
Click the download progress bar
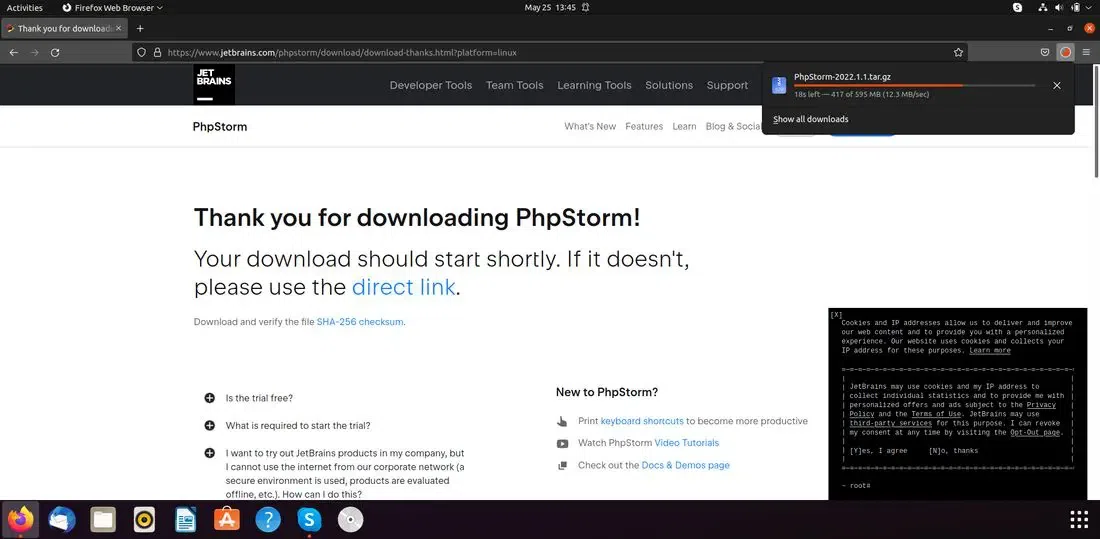[x=914, y=86]
